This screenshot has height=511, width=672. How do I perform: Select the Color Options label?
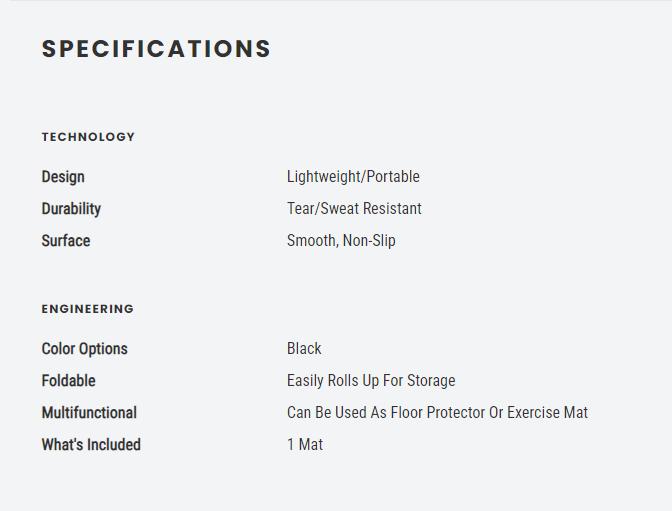click(85, 349)
